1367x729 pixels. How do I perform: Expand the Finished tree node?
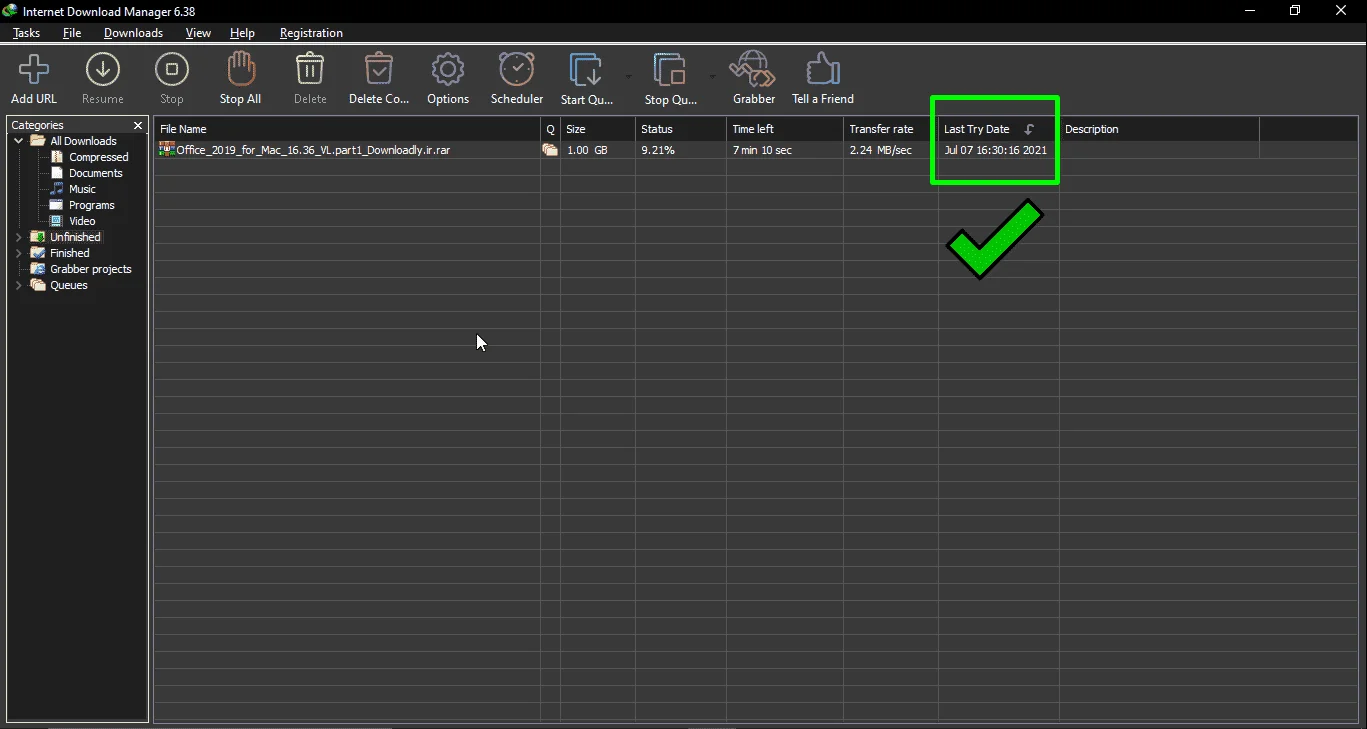click(x=19, y=253)
